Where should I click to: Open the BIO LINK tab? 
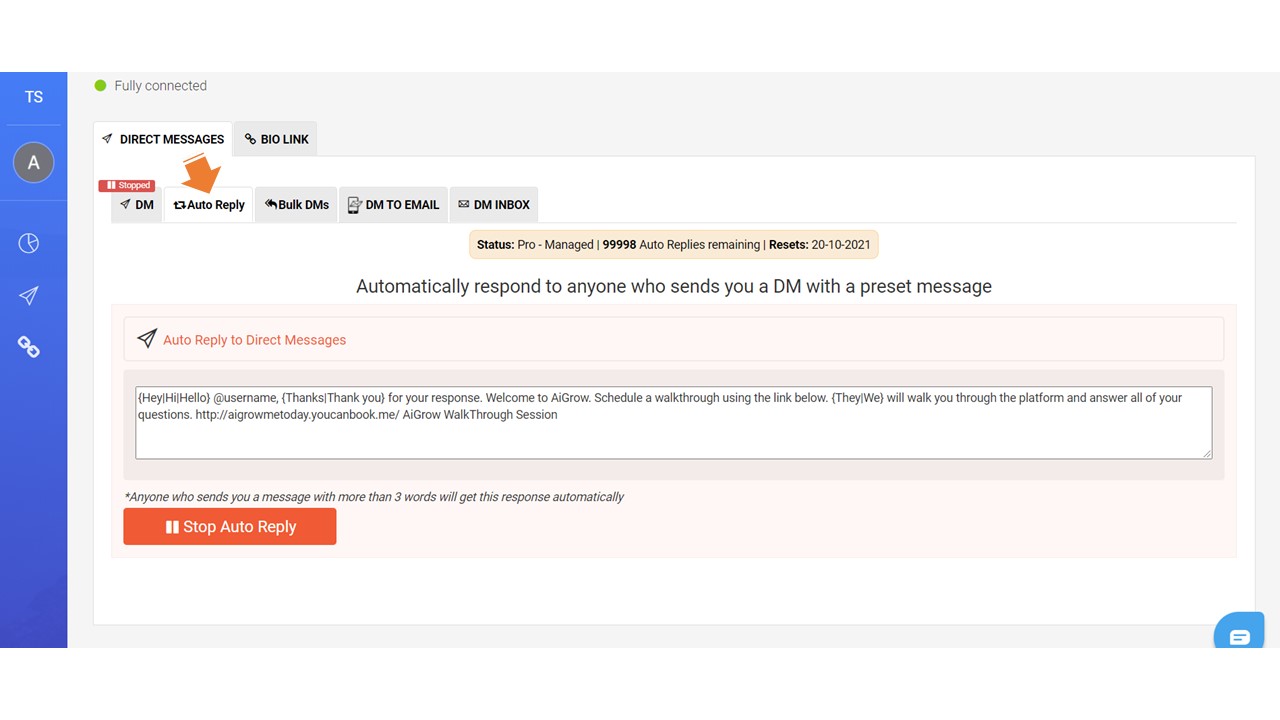[x=276, y=139]
